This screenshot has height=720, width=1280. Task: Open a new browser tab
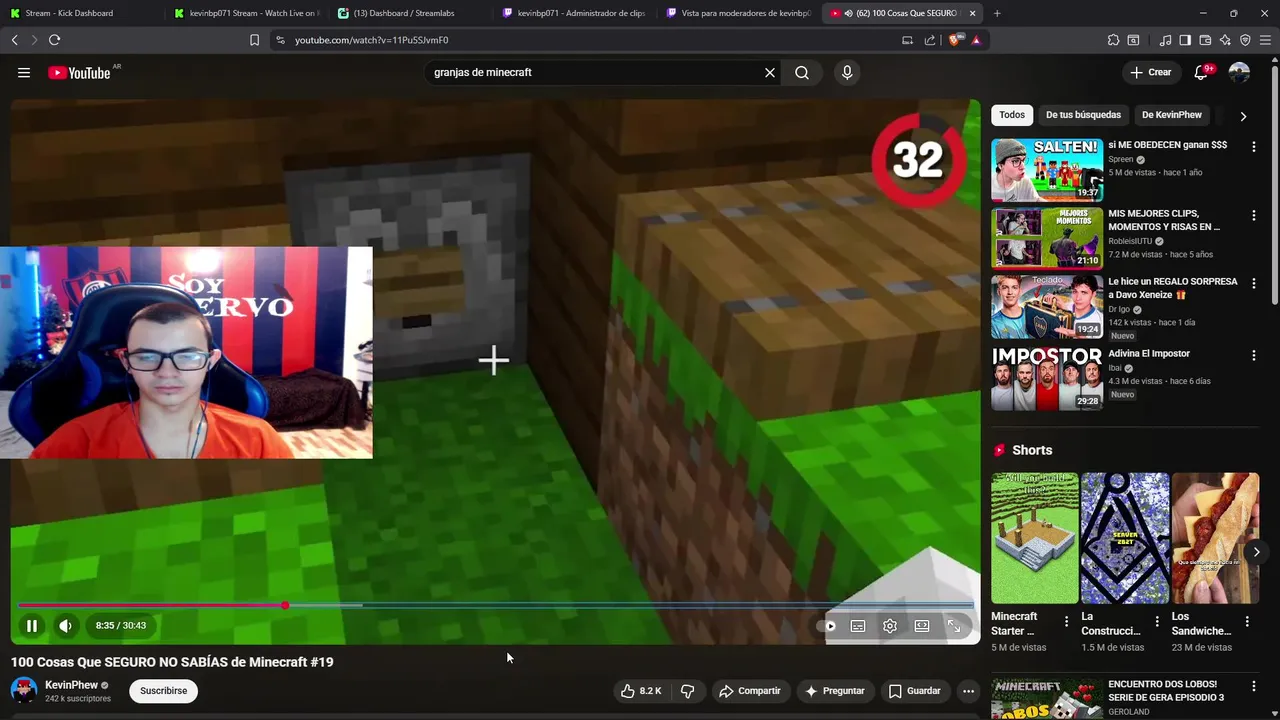pyautogui.click(x=997, y=13)
